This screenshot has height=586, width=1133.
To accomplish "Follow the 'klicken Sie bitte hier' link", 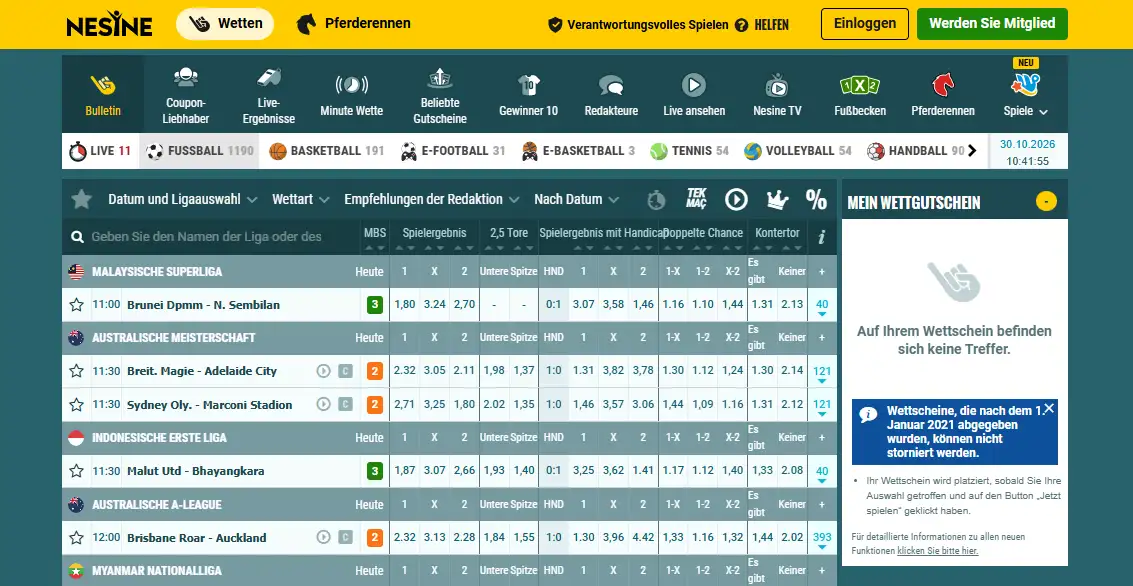I will (x=938, y=551).
